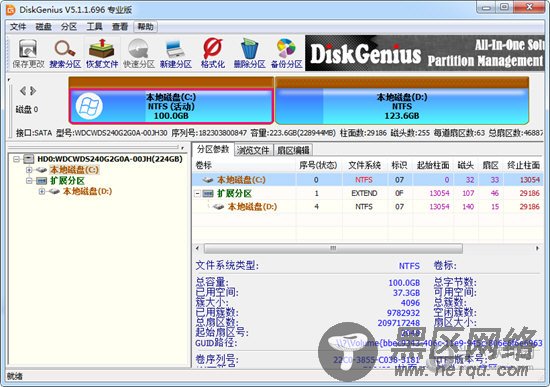This screenshot has height=387, width=550.
Task: Click the 就绪 status bar text
Action: 15,376
